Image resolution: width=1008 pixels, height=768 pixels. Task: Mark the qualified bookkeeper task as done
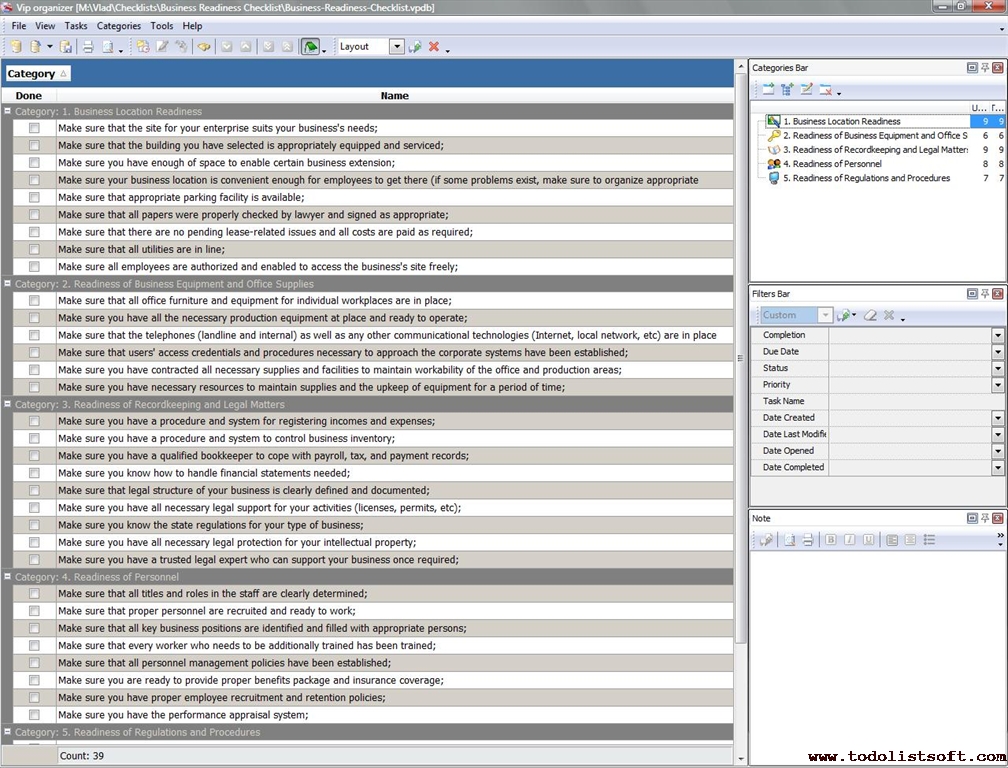pyautogui.click(x=34, y=456)
